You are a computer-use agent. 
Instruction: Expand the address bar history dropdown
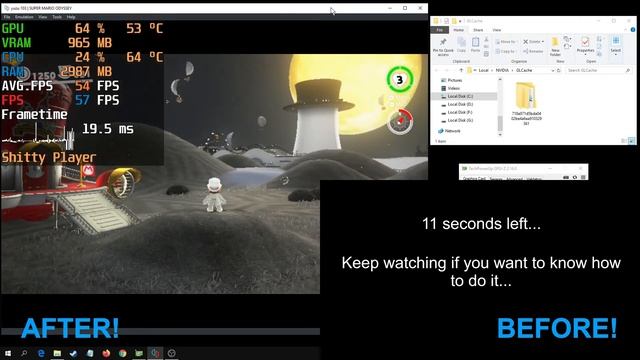pos(553,71)
